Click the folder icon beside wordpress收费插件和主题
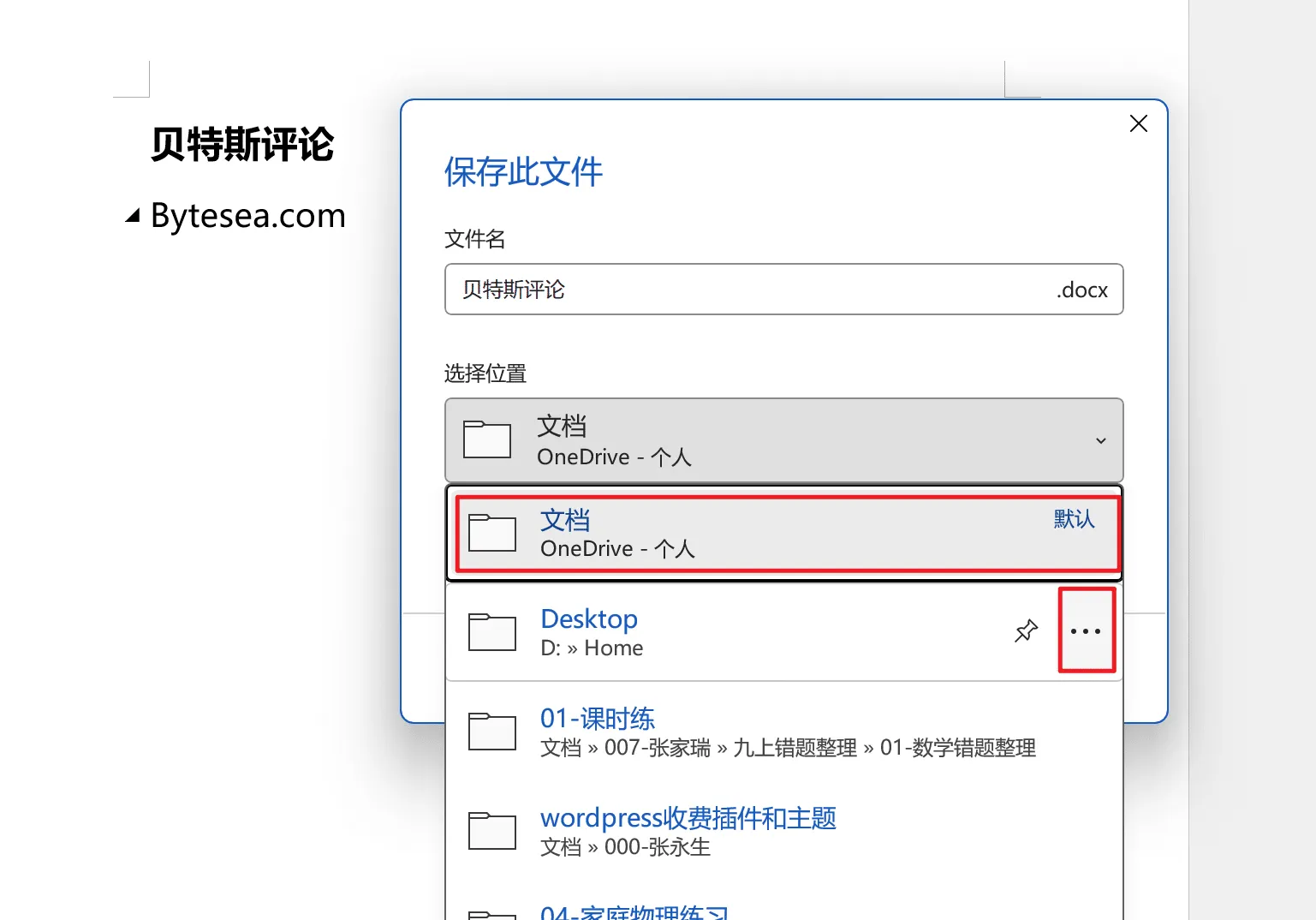This screenshot has height=920, width=1316. (x=492, y=831)
